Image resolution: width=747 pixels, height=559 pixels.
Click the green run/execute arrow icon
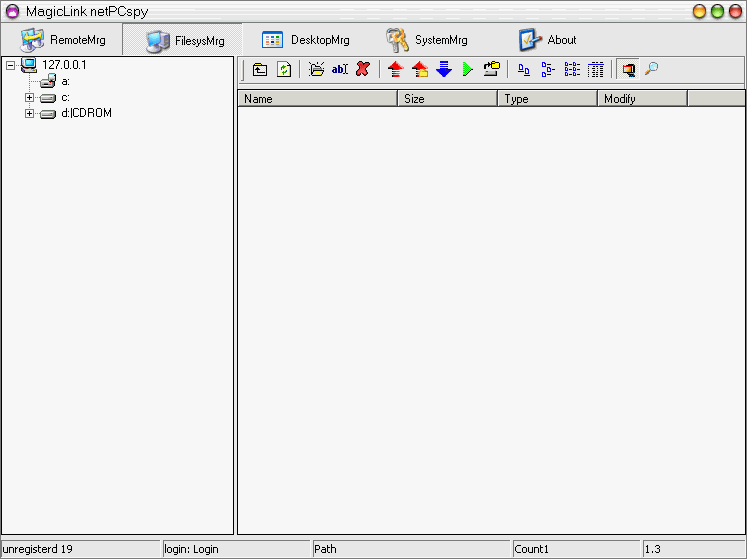tap(467, 70)
